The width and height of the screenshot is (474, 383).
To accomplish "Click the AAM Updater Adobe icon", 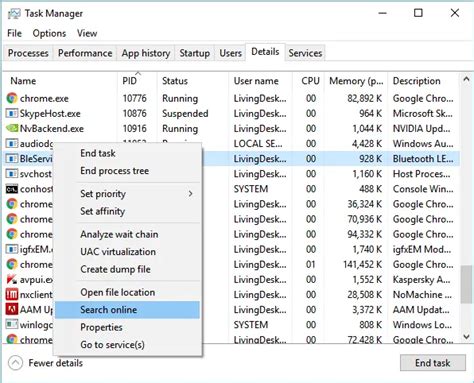I will [x=12, y=310].
